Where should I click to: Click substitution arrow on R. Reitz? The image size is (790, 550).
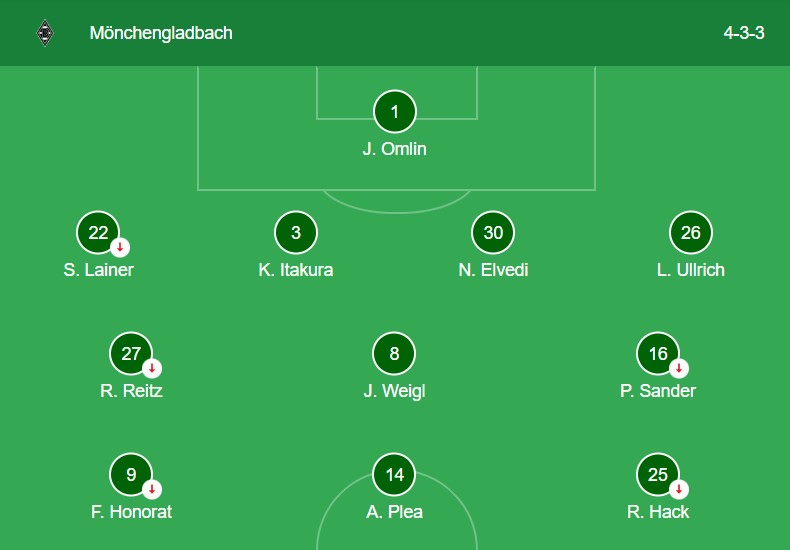click(152, 368)
